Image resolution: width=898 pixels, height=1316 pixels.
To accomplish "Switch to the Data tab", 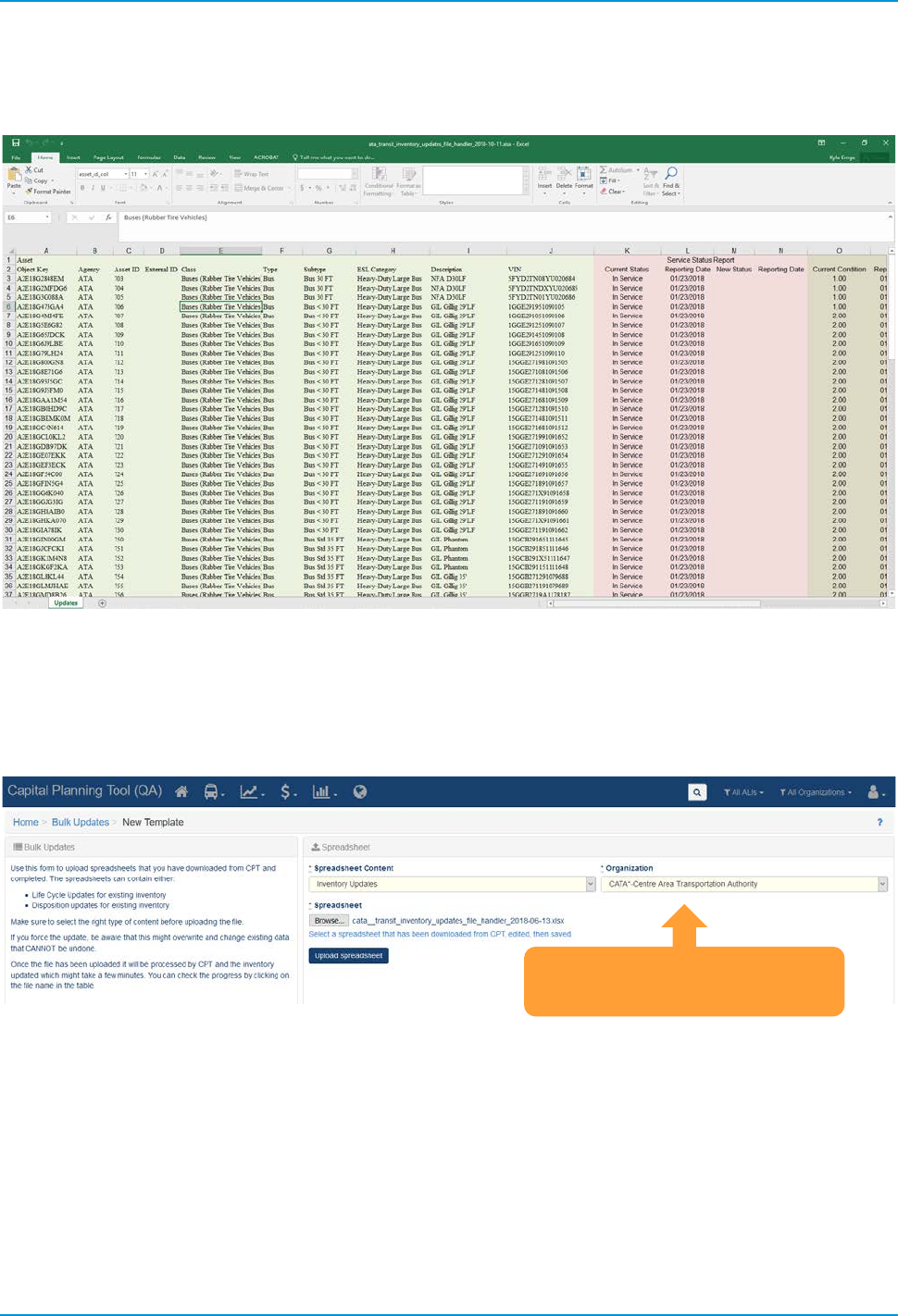I will pos(180,157).
